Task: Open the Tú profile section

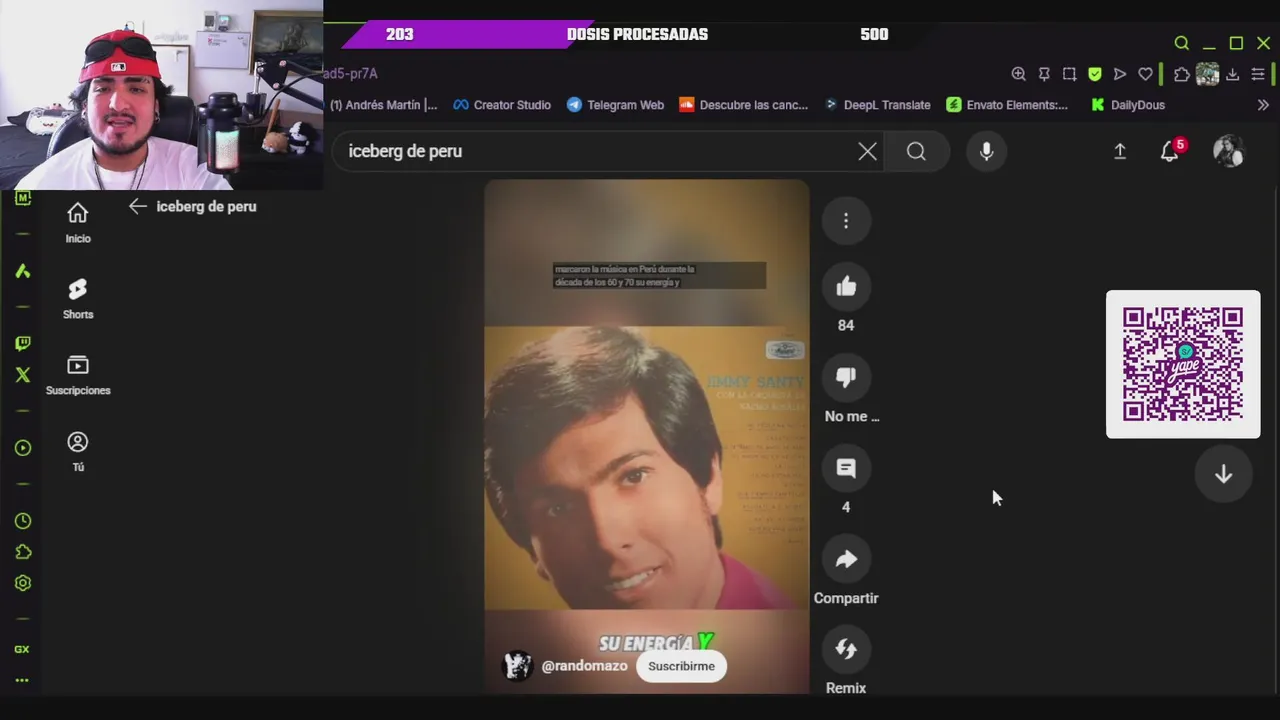Action: click(78, 451)
